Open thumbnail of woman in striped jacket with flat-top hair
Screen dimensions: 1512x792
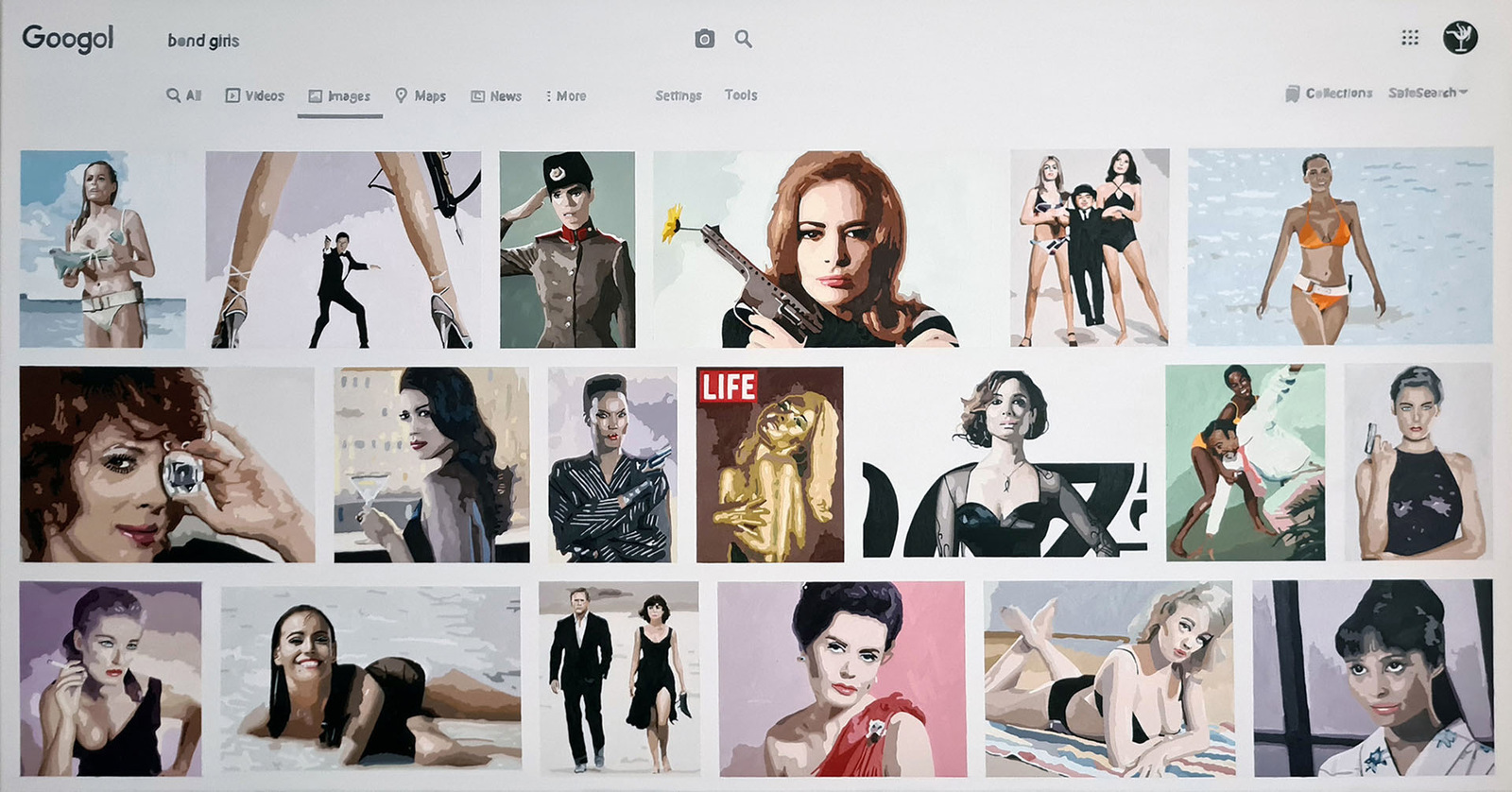click(612, 465)
